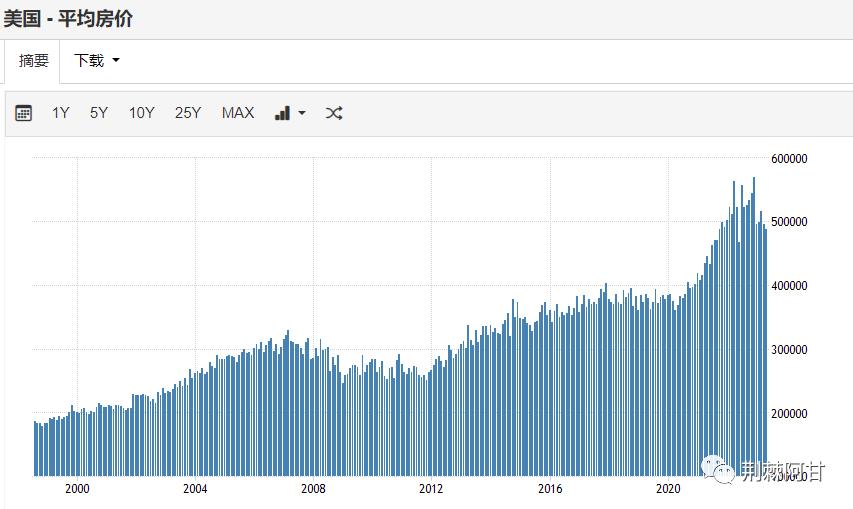
Task: Select the 5Y time range
Action: point(99,113)
